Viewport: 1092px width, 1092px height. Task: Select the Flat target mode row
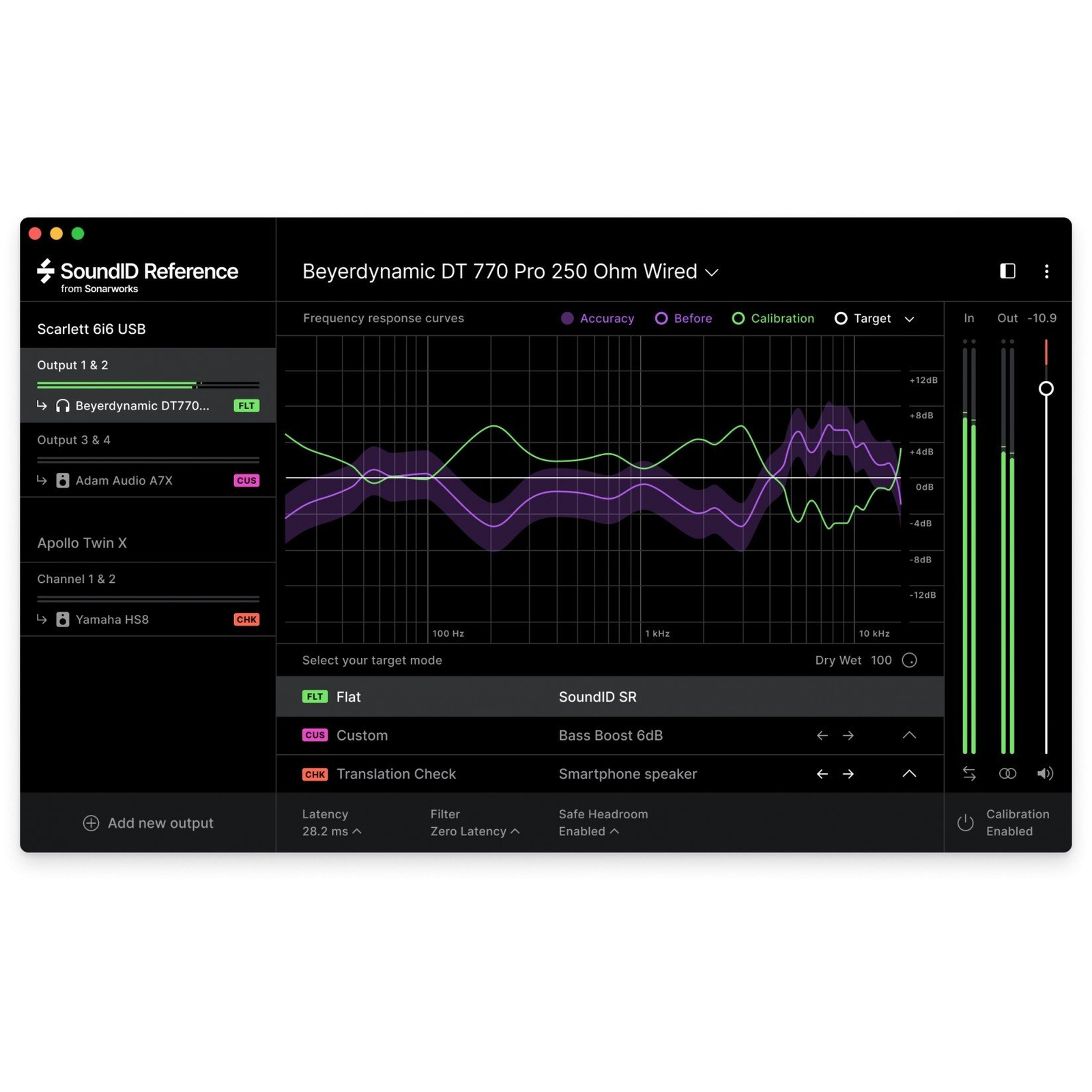point(610,697)
